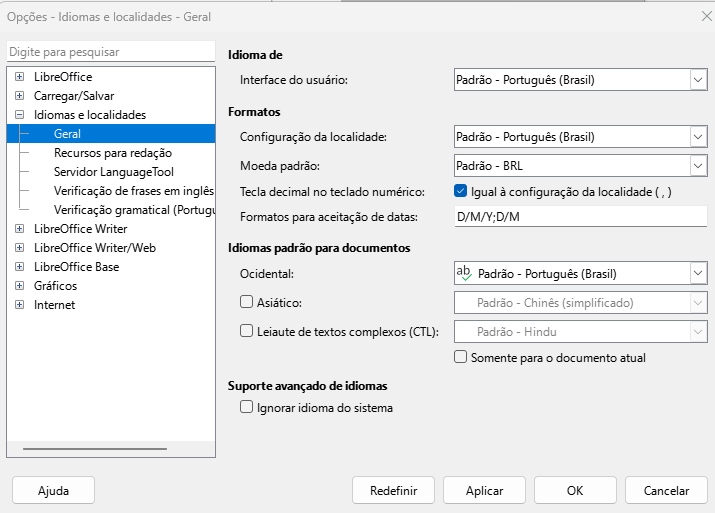Open the Moeda padrão dropdown
This screenshot has height=513, width=715.
pyautogui.click(x=580, y=166)
